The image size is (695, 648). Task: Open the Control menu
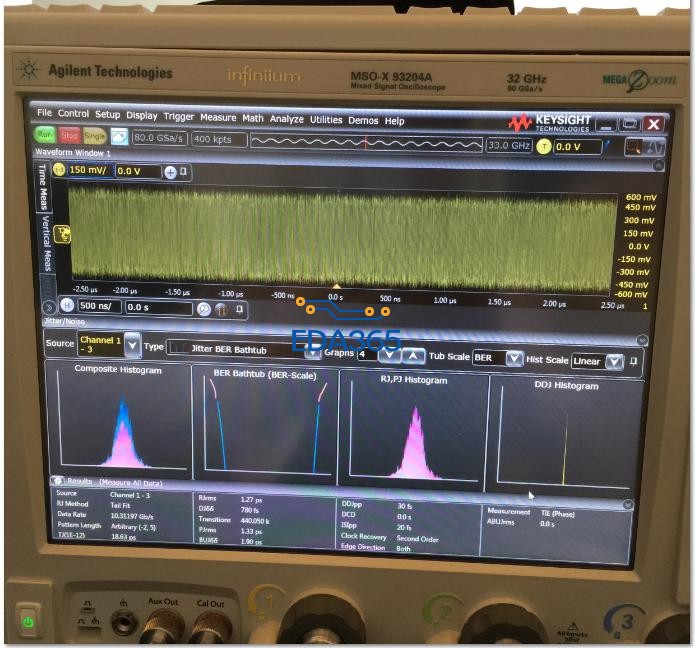coord(73,113)
